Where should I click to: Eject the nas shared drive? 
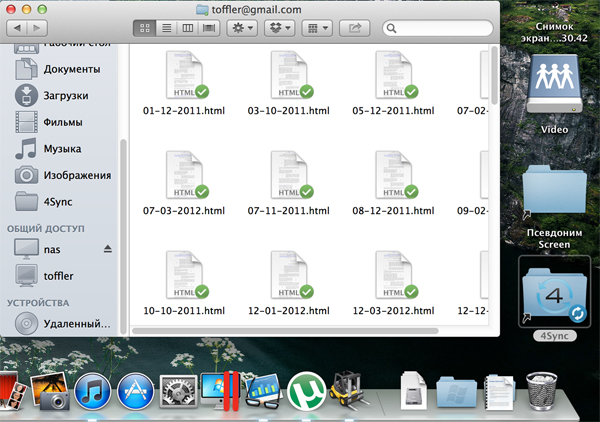pos(108,248)
